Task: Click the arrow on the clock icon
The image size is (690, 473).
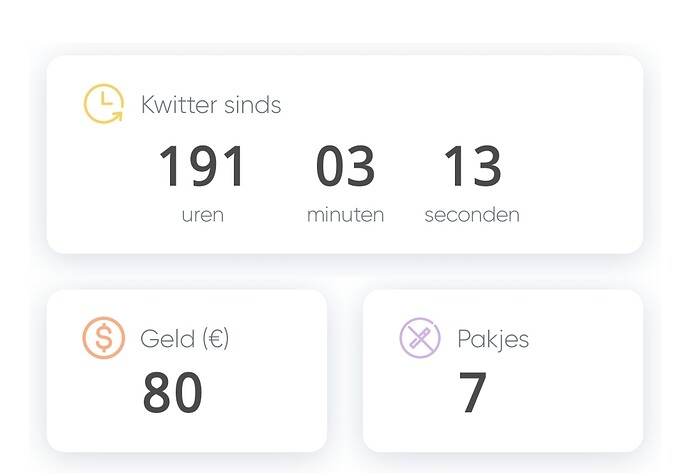Action: [x=117, y=116]
